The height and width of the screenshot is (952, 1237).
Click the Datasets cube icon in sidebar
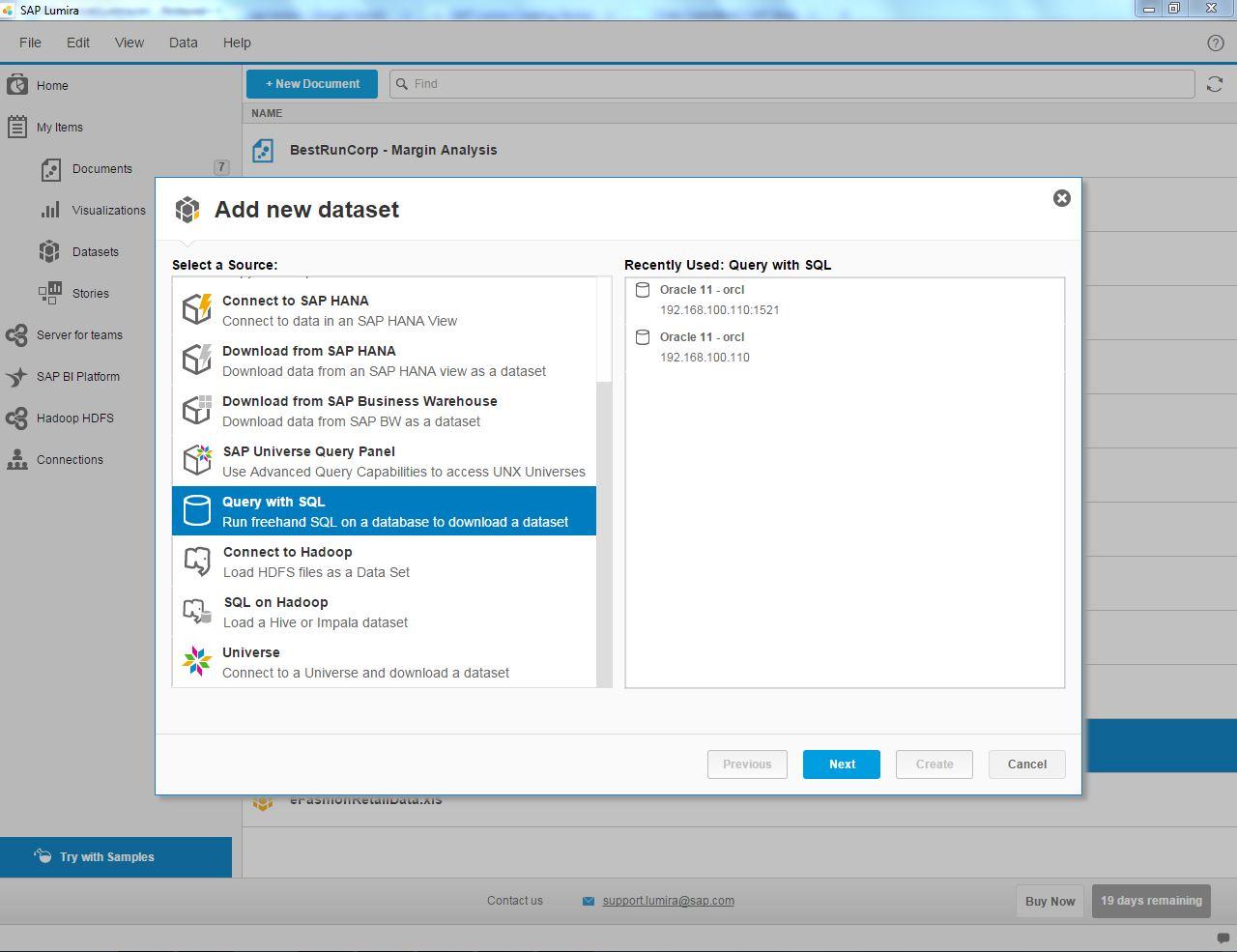tap(49, 251)
